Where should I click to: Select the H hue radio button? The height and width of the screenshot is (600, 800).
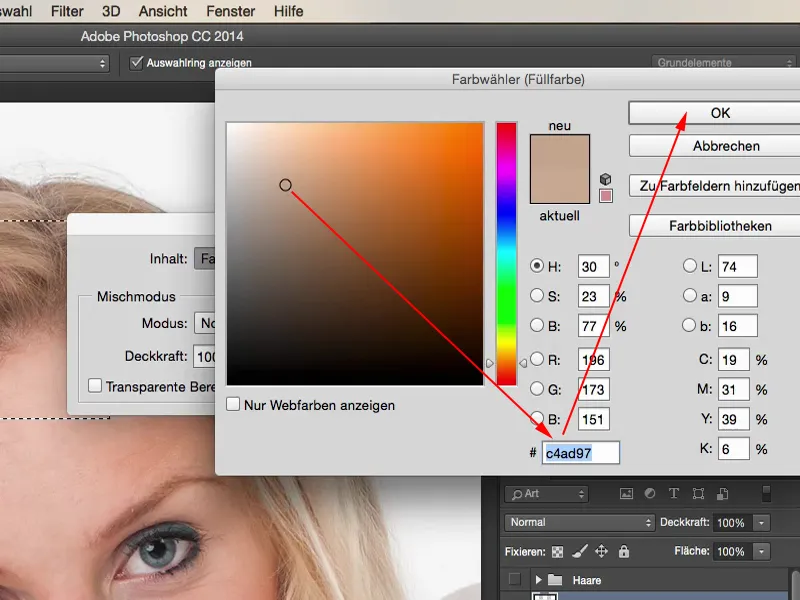536,266
